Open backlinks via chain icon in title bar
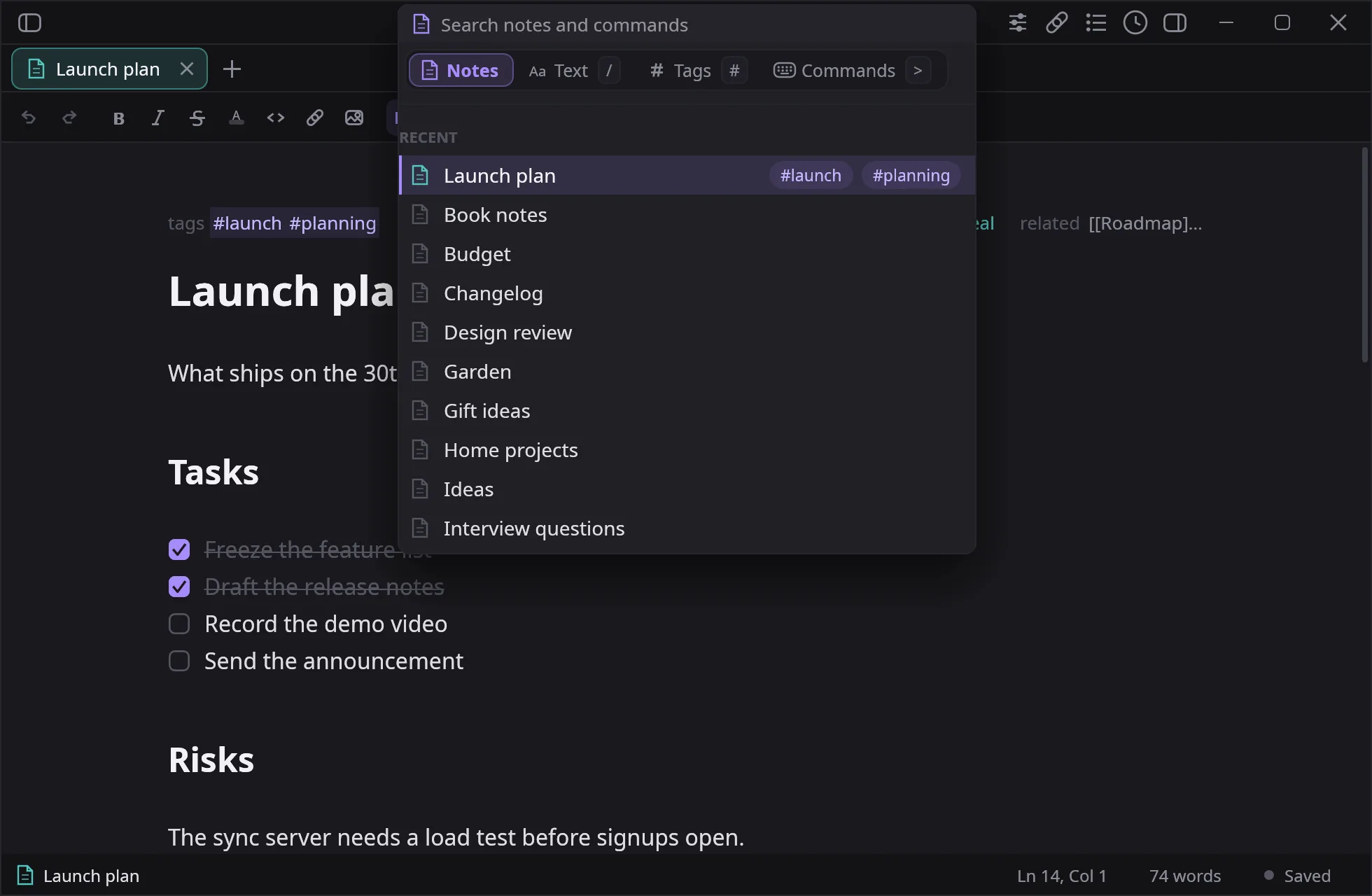The image size is (1372, 896). [x=1056, y=23]
